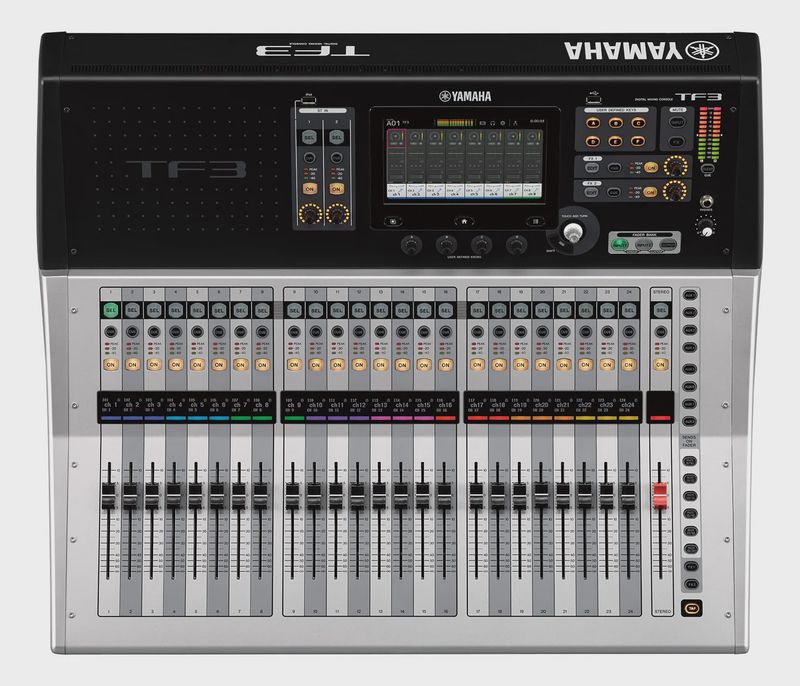Select Sends On Fader FX1 key

coord(691,567)
